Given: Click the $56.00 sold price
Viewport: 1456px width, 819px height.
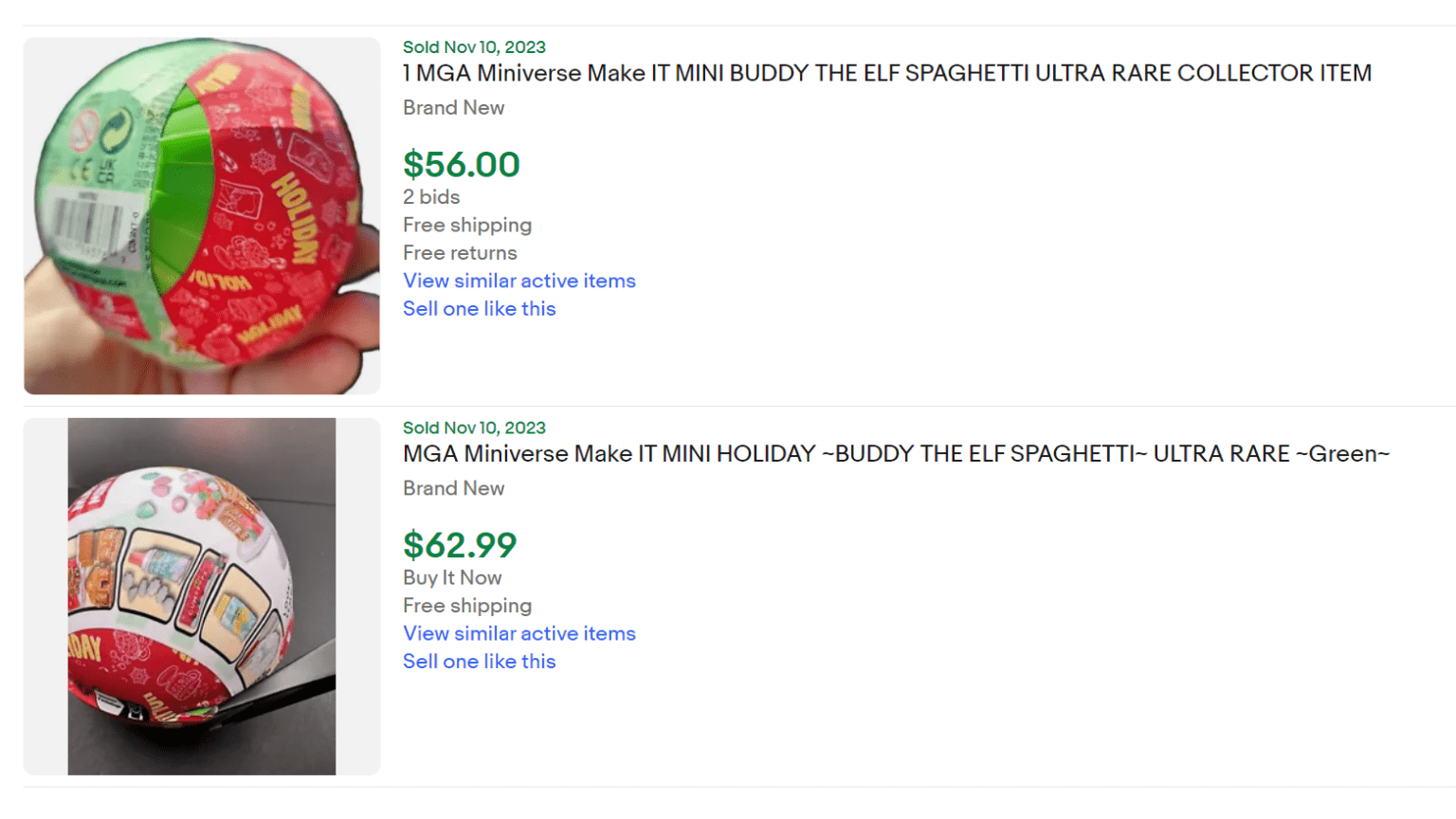Looking at the screenshot, I should coord(462,164).
